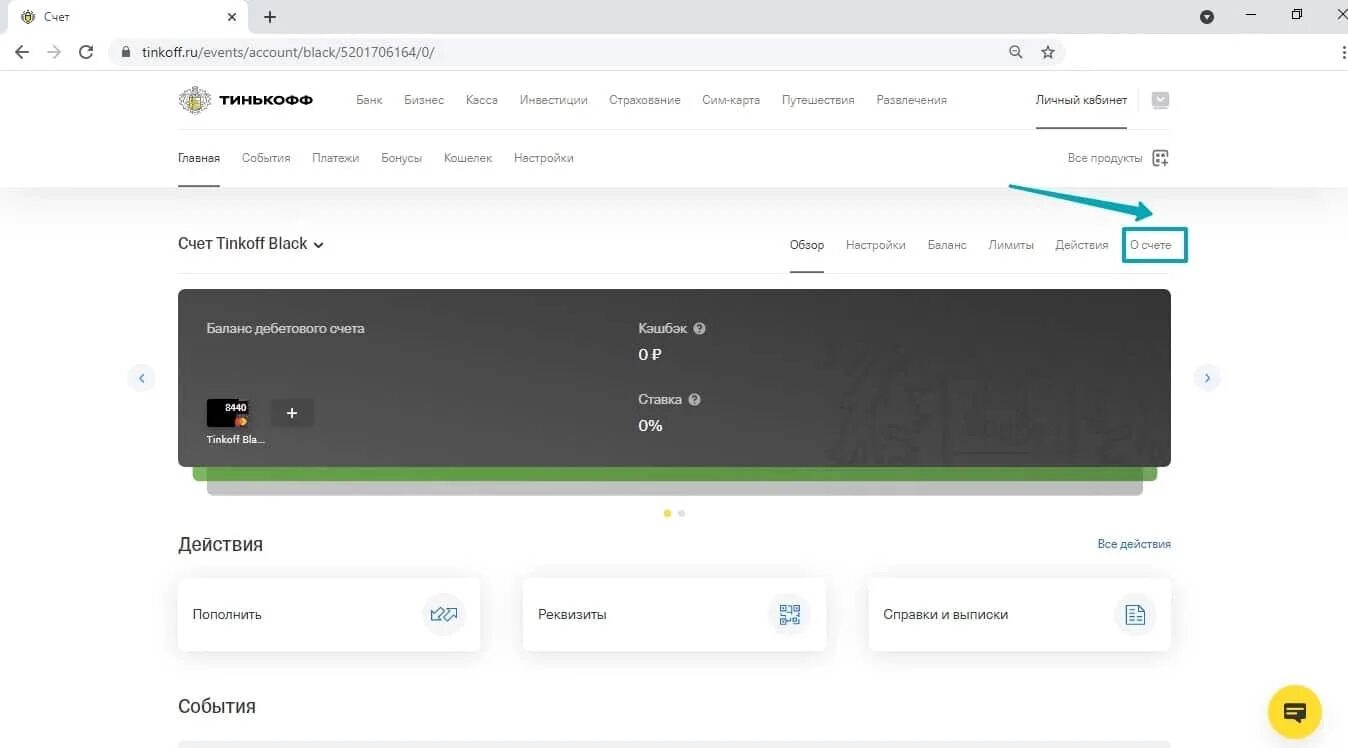Open a new browser tab
The width and height of the screenshot is (1348, 748).
coord(270,17)
